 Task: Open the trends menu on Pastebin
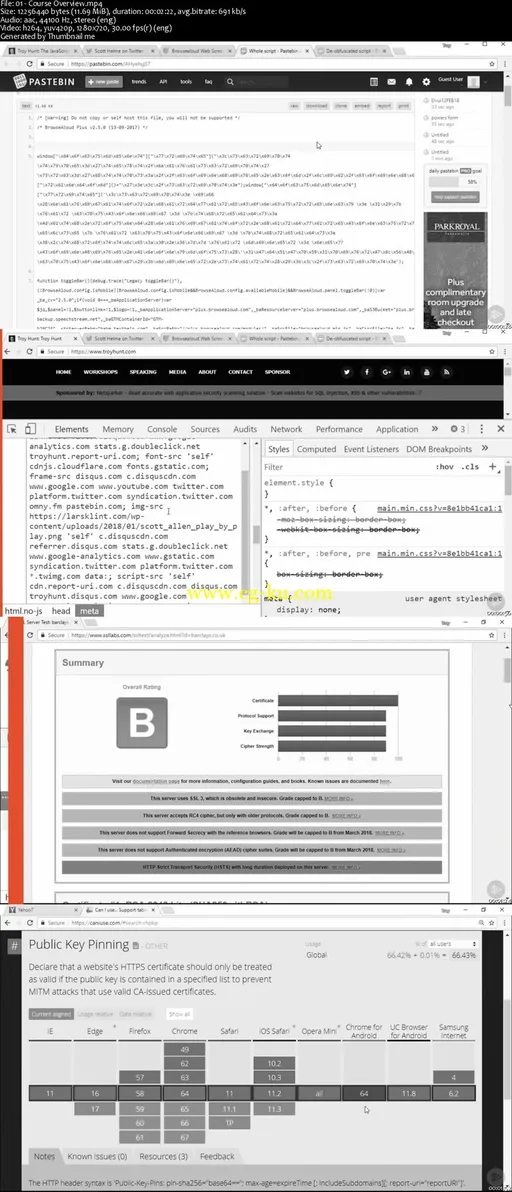point(139,81)
